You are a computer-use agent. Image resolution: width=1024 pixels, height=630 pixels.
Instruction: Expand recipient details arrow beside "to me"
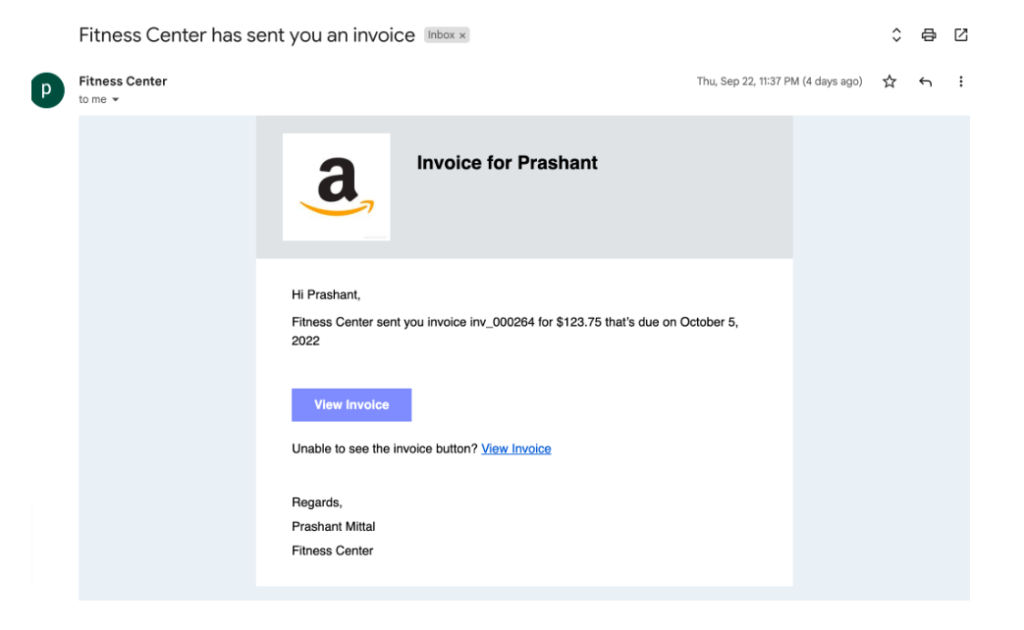(x=115, y=100)
